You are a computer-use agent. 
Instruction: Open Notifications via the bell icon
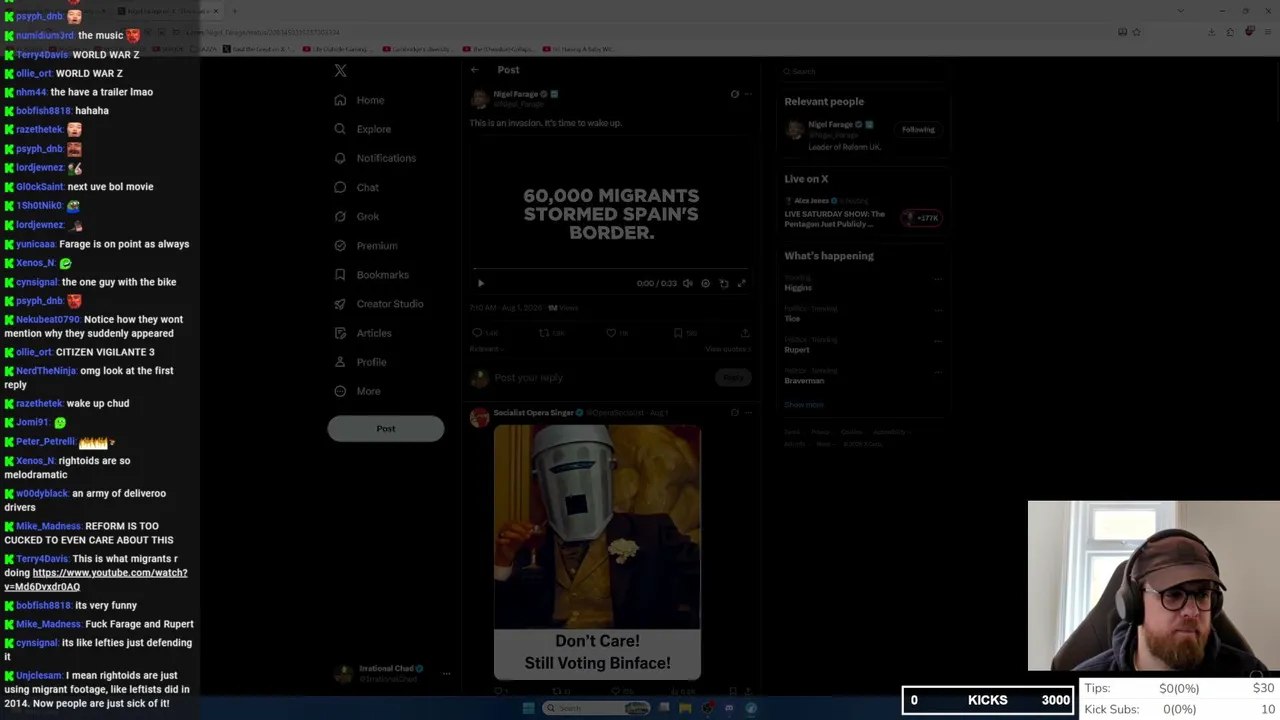340,158
